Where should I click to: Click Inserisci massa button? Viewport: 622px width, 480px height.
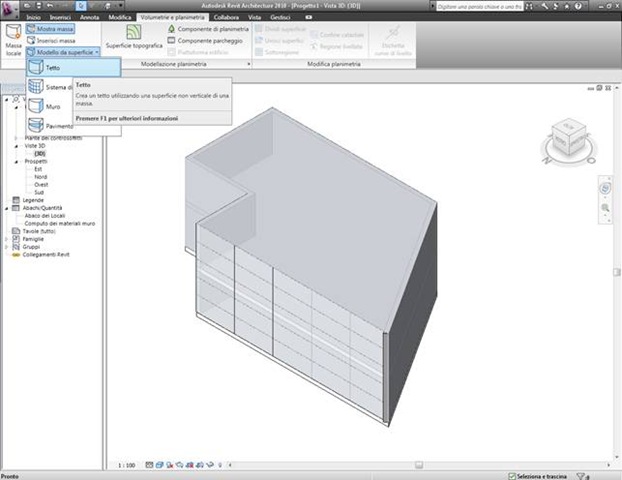pyautogui.click(x=51, y=40)
